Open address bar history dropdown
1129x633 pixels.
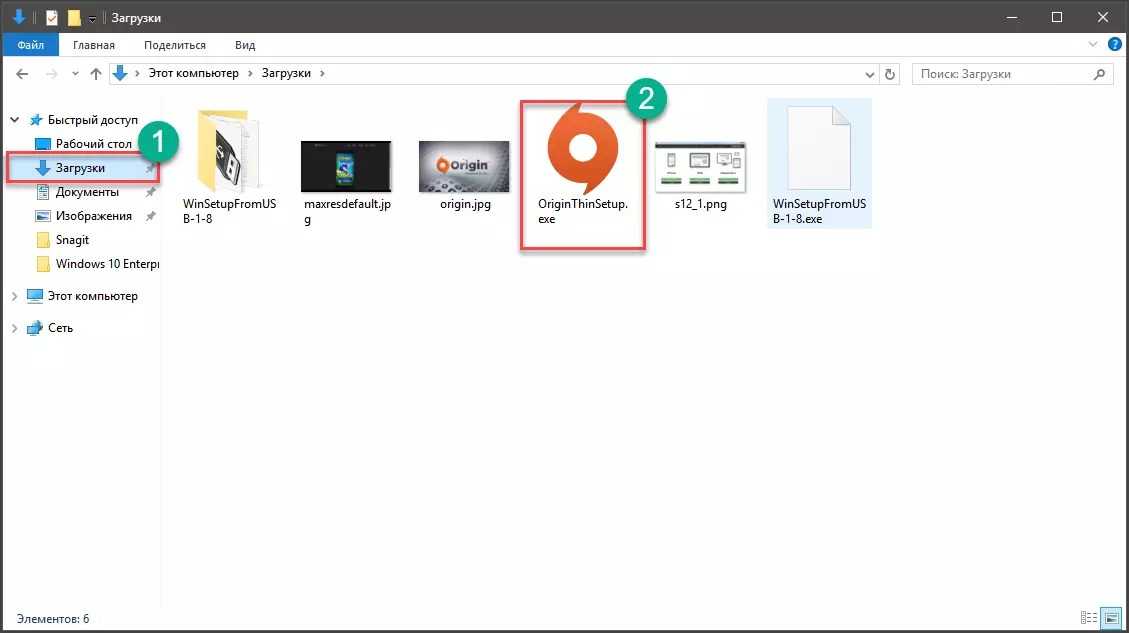click(869, 74)
